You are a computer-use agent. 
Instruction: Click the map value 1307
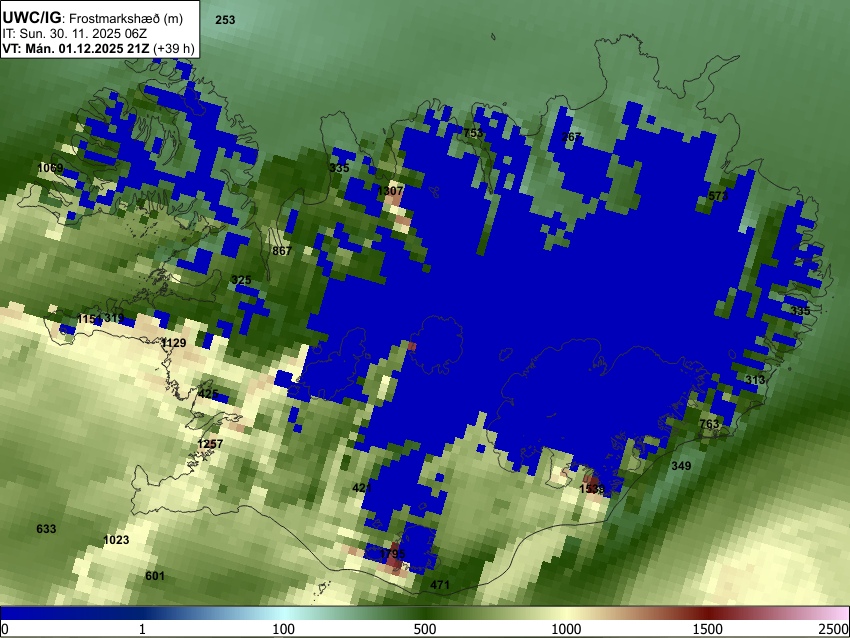click(390, 191)
